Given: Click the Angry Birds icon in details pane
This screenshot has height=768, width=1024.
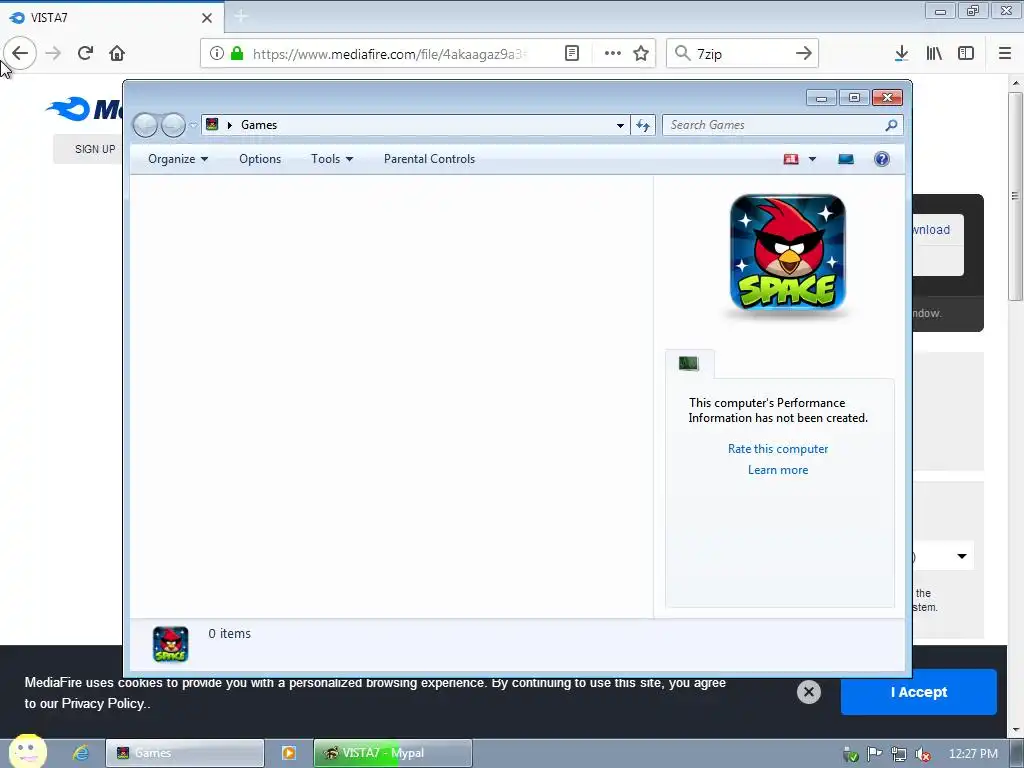Looking at the screenshot, I should point(170,644).
